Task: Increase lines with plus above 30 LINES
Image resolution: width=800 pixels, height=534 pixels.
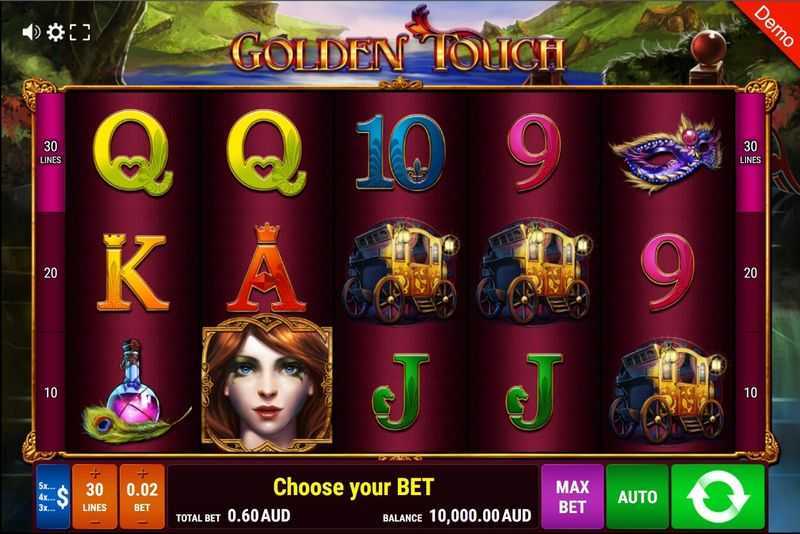Action: [x=94, y=473]
